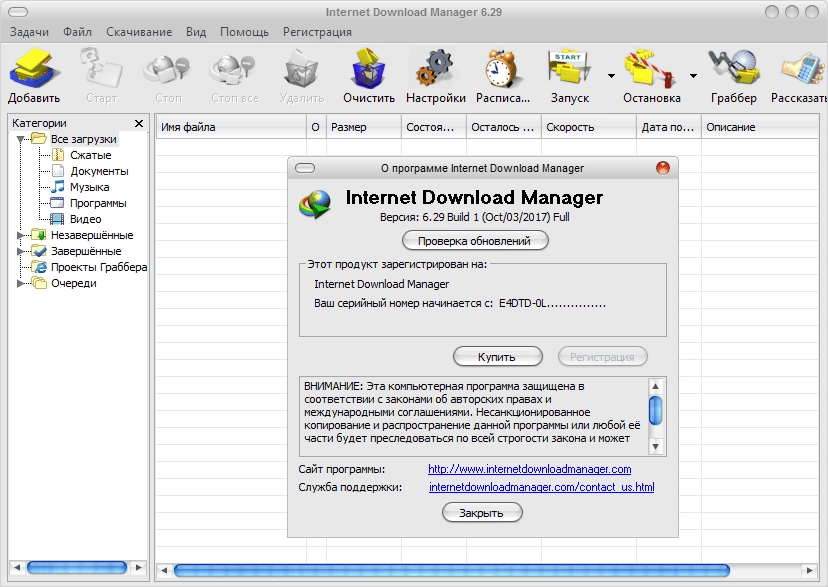
Task: Launch the Граббер toolbar icon
Action: [x=733, y=68]
